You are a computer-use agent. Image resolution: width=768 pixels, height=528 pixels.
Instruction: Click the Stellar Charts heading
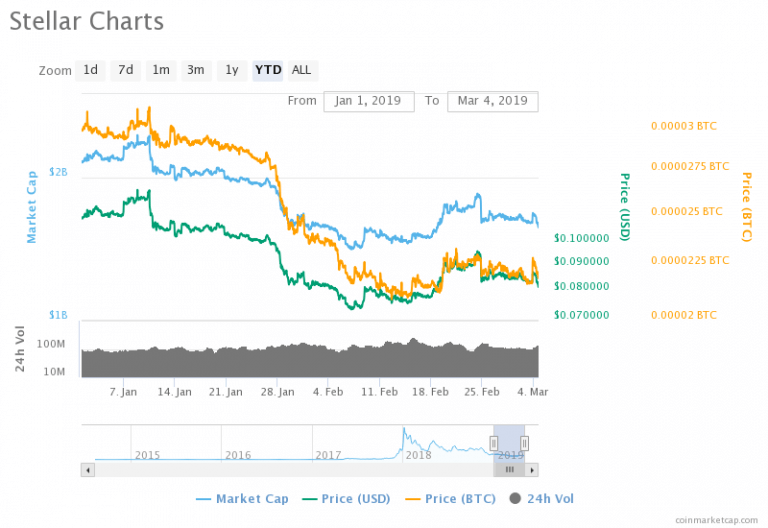click(x=87, y=22)
